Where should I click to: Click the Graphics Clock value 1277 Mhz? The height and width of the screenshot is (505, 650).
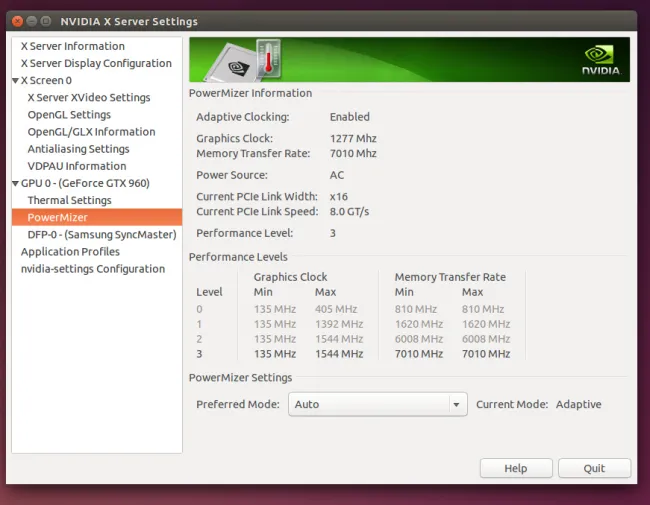(x=353, y=138)
